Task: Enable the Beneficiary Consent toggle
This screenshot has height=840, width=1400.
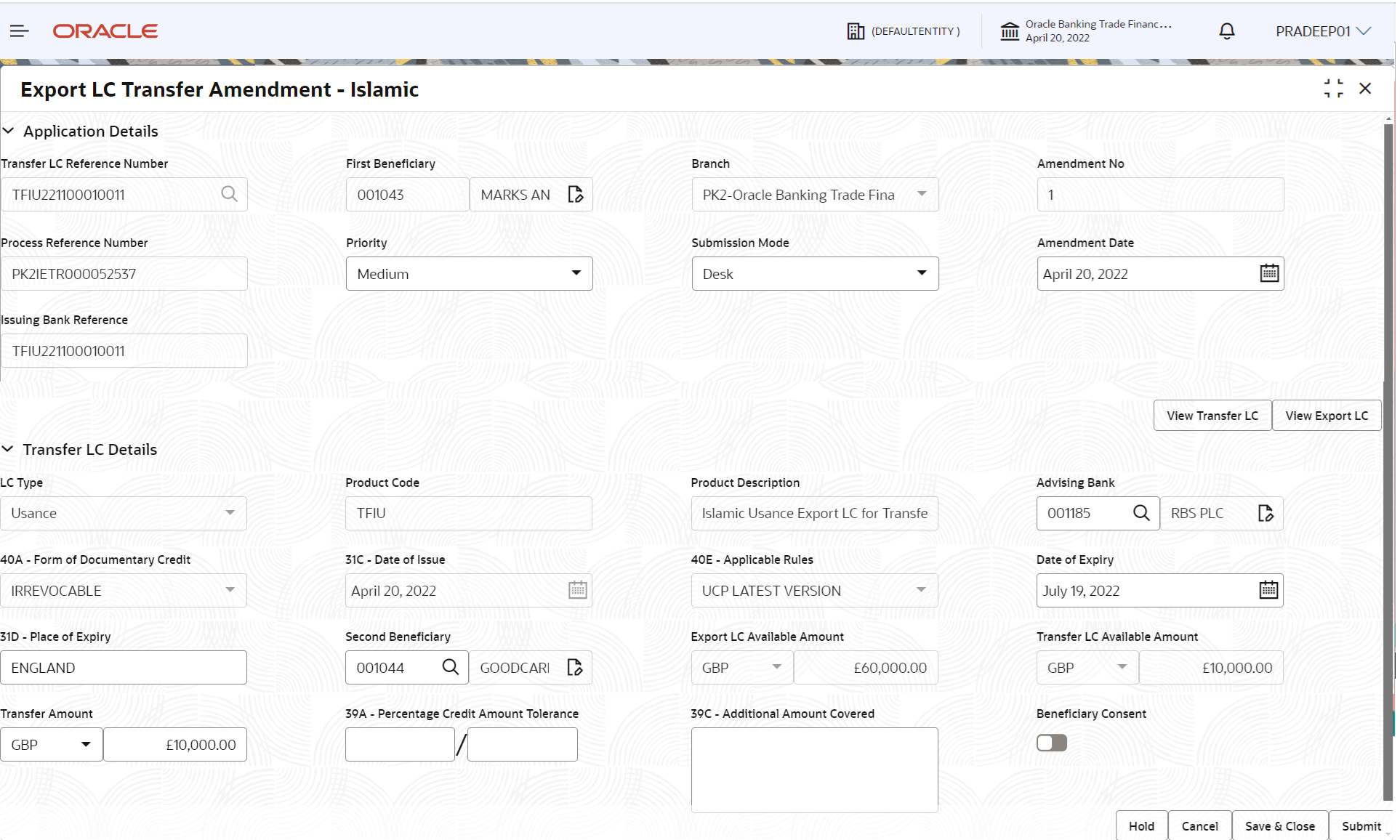Action: pos(1052,742)
